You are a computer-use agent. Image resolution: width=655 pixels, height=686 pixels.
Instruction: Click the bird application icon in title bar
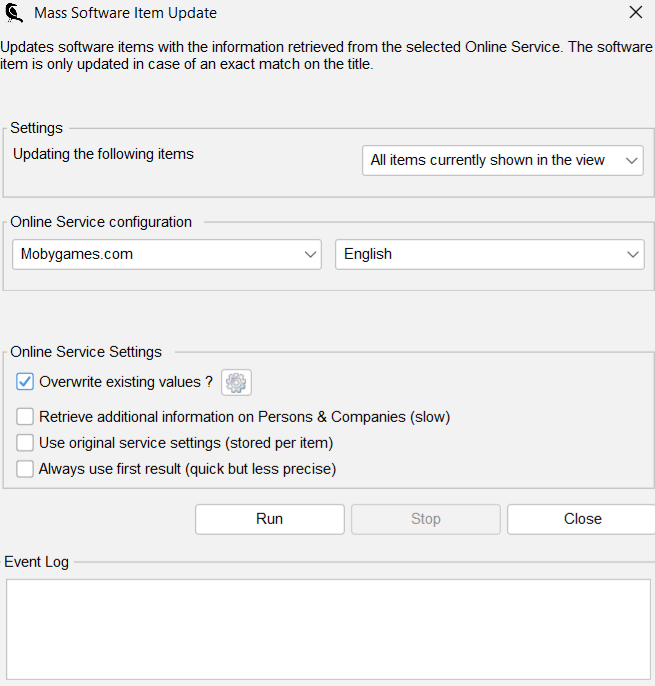[14, 13]
